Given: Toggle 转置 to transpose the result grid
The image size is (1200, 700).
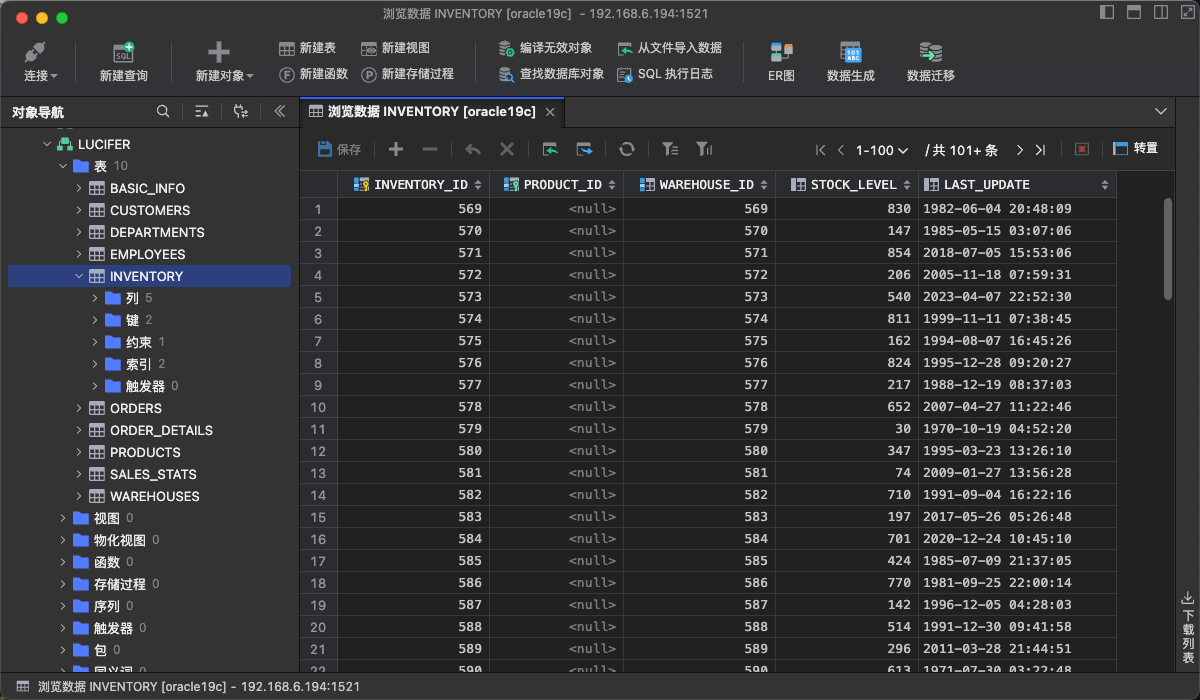Looking at the screenshot, I should coord(1140,148).
